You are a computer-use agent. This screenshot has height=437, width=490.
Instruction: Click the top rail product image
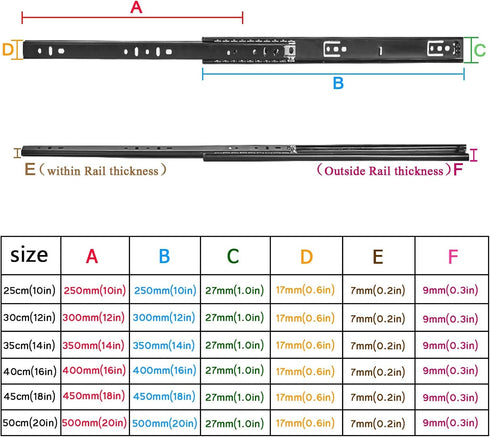243,50
